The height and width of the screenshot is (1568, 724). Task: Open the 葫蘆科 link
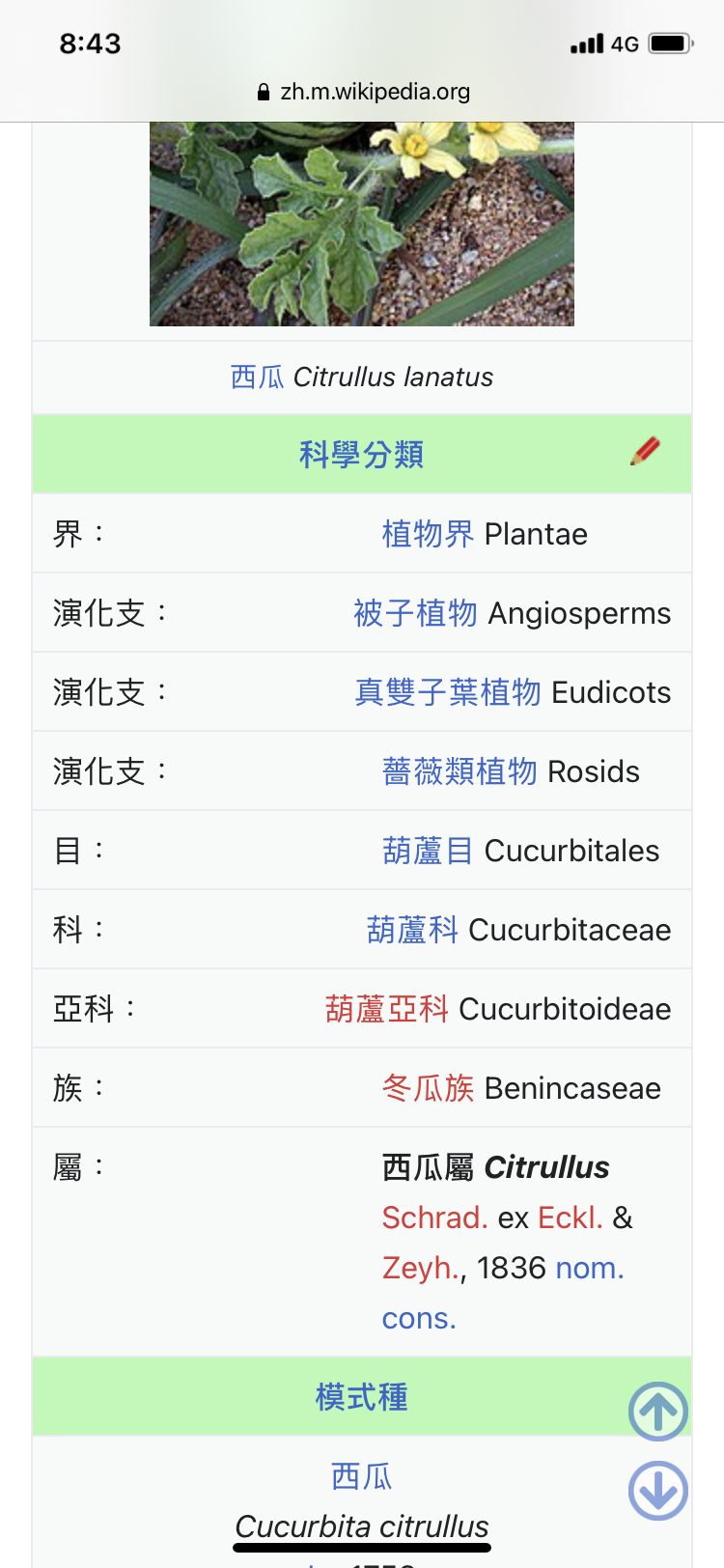(412, 930)
